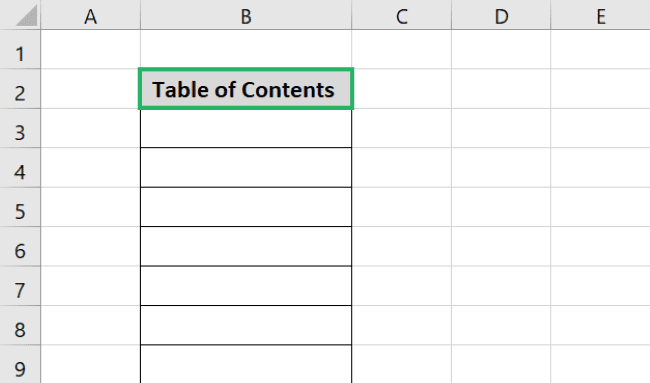Select column C header
This screenshot has width=650, height=383.
(x=401, y=15)
